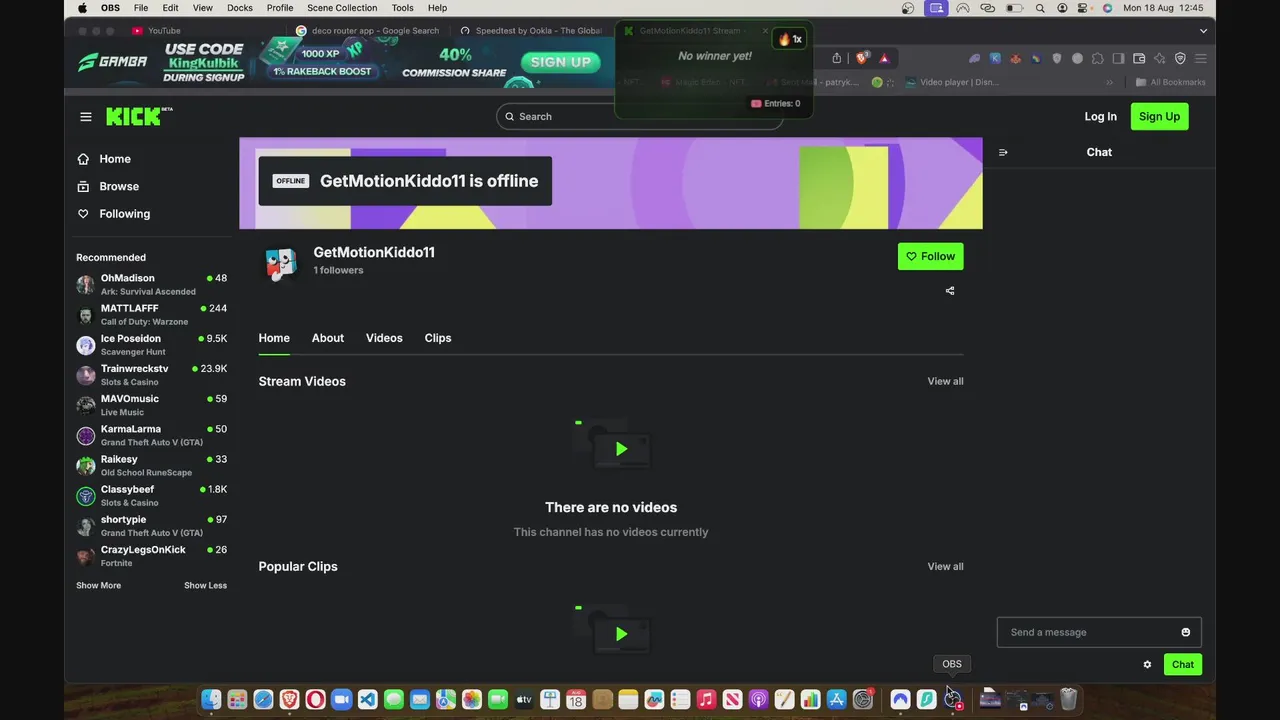
Task: Click Show Less under Recommended
Action: coord(205,585)
